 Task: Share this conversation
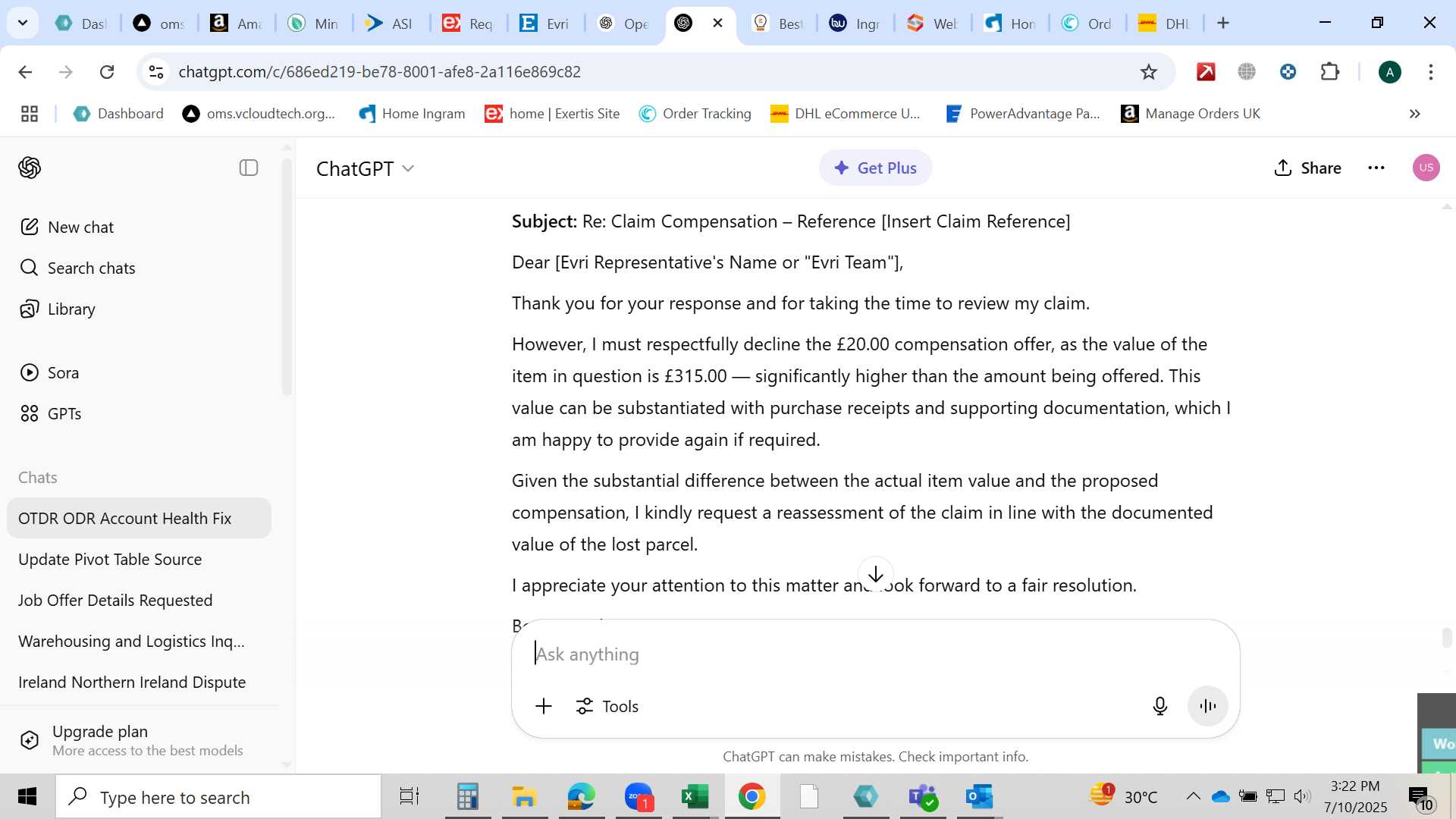click(1307, 168)
